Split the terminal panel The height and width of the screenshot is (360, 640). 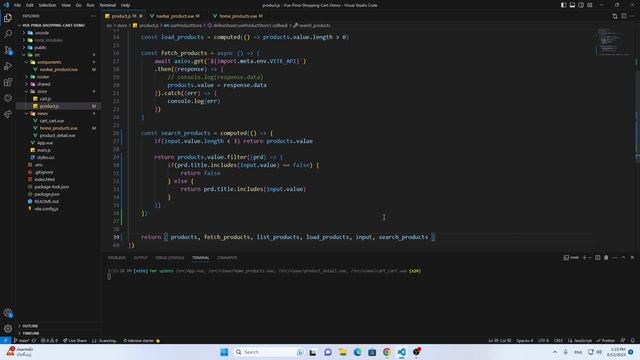[598, 258]
